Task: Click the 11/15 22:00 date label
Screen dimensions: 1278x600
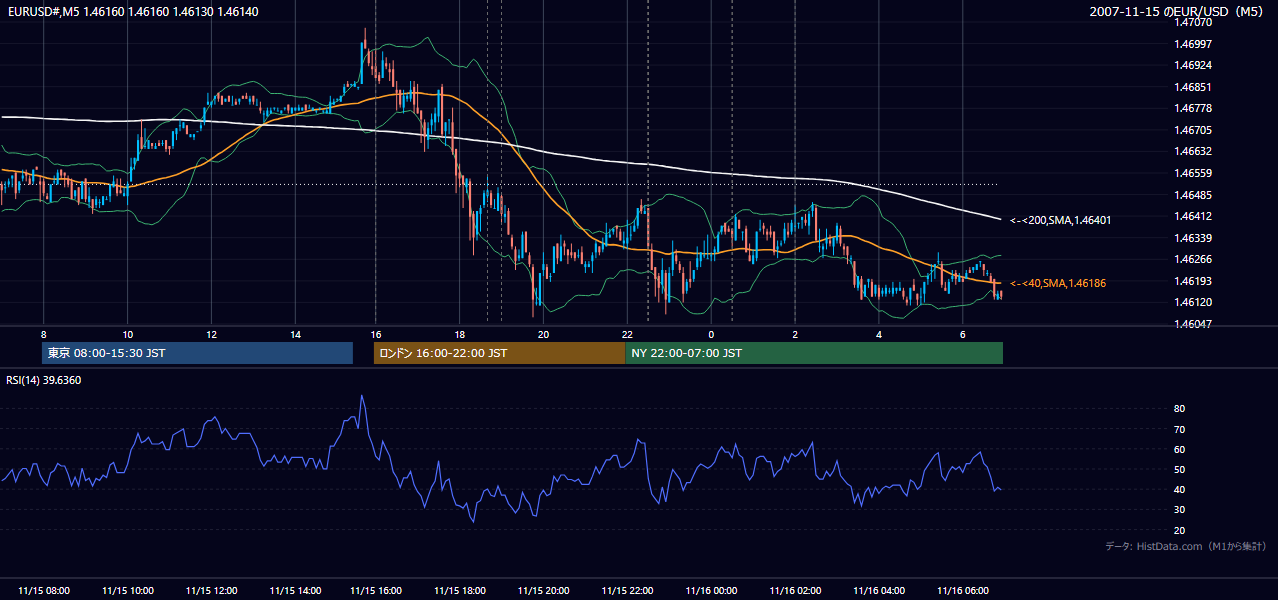Action: pyautogui.click(x=627, y=591)
